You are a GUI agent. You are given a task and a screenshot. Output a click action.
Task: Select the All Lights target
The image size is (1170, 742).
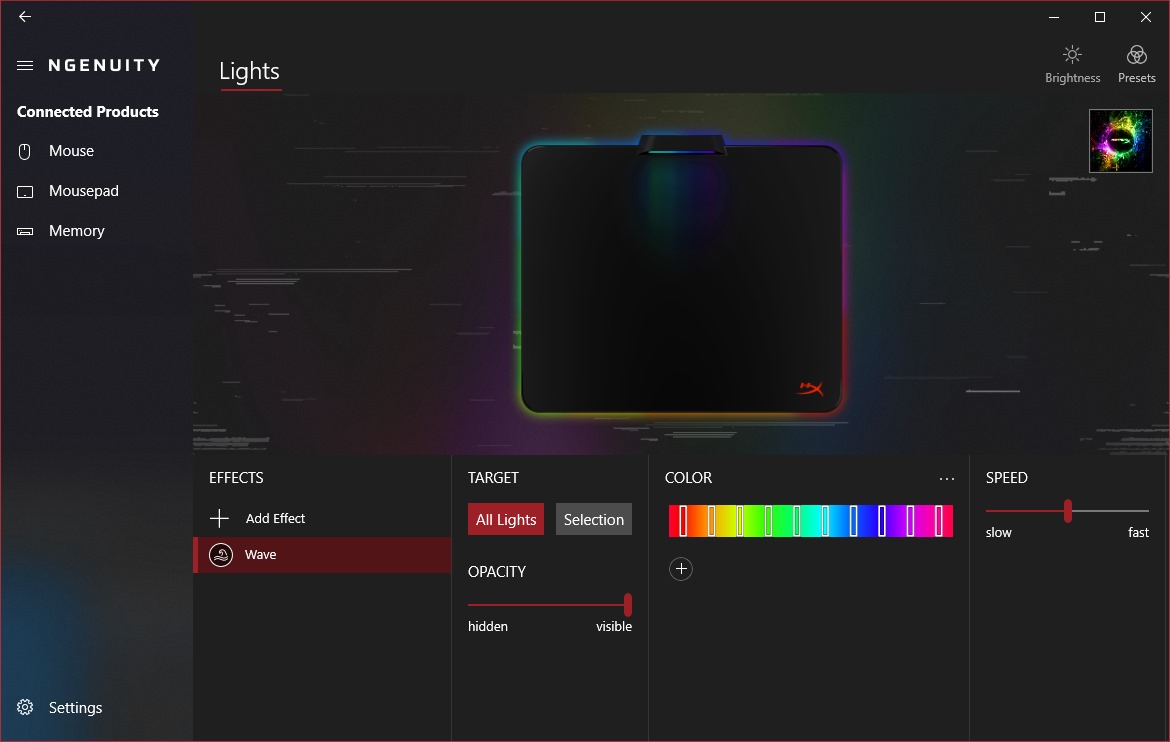[x=506, y=520]
